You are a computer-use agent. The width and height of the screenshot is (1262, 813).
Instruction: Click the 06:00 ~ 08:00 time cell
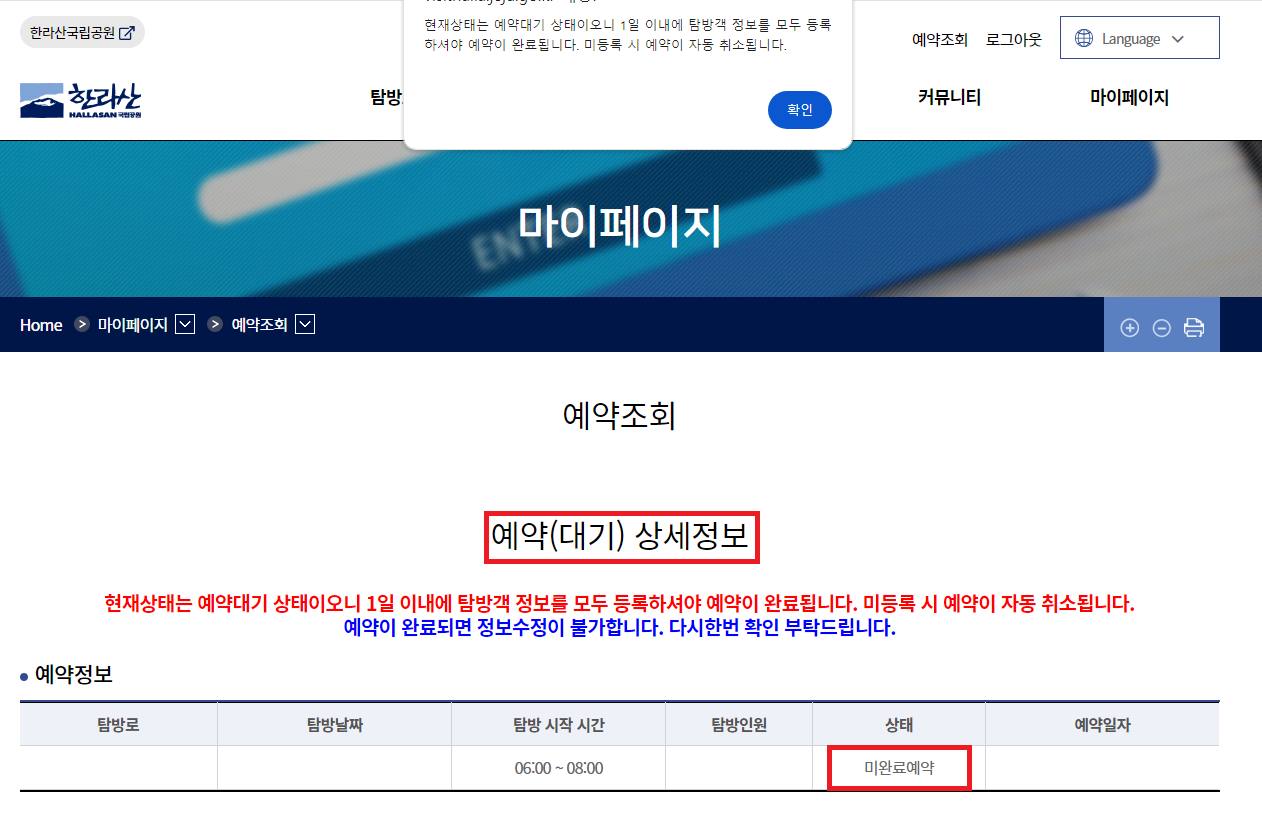pyautogui.click(x=558, y=768)
